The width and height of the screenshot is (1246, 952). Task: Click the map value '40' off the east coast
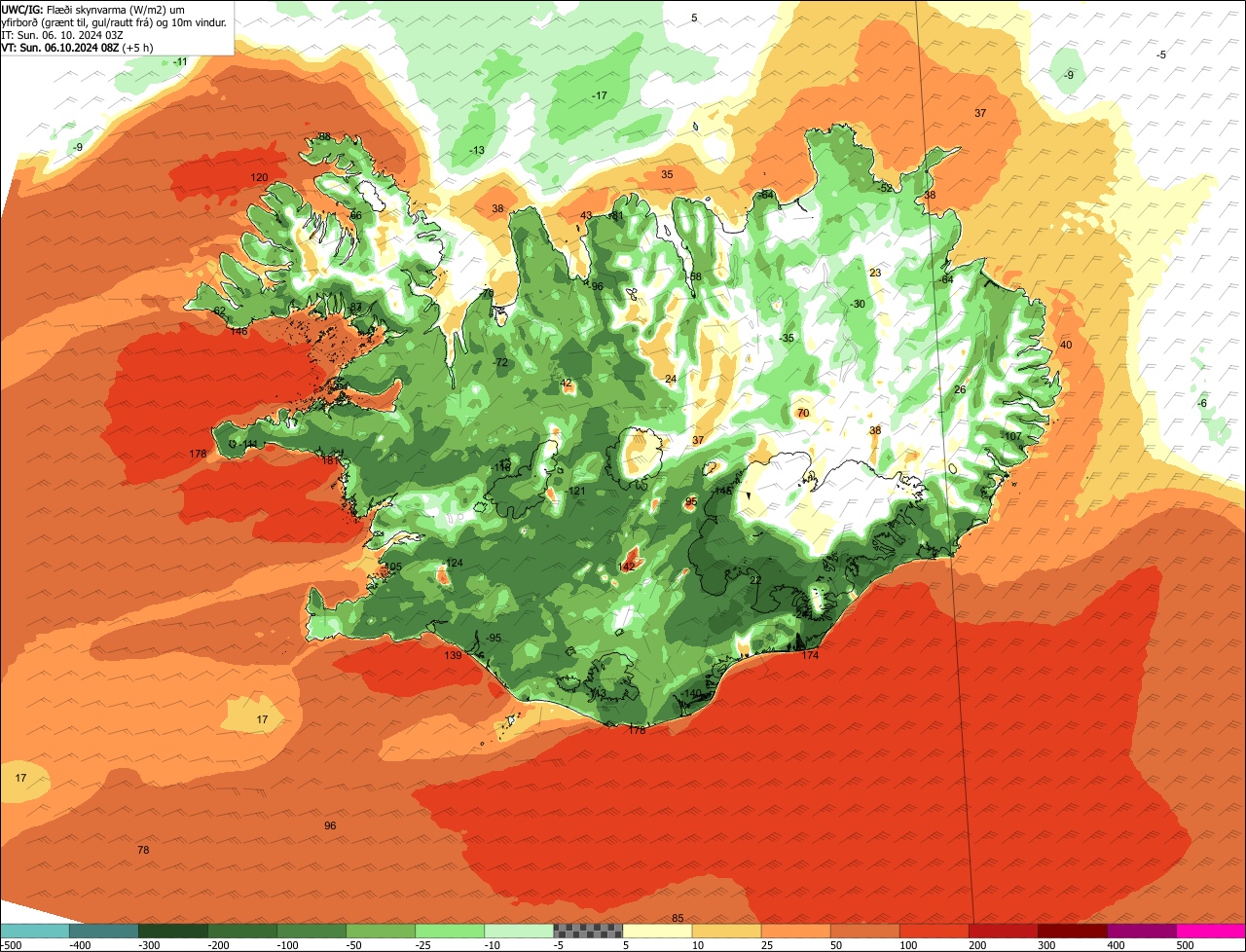(1066, 345)
